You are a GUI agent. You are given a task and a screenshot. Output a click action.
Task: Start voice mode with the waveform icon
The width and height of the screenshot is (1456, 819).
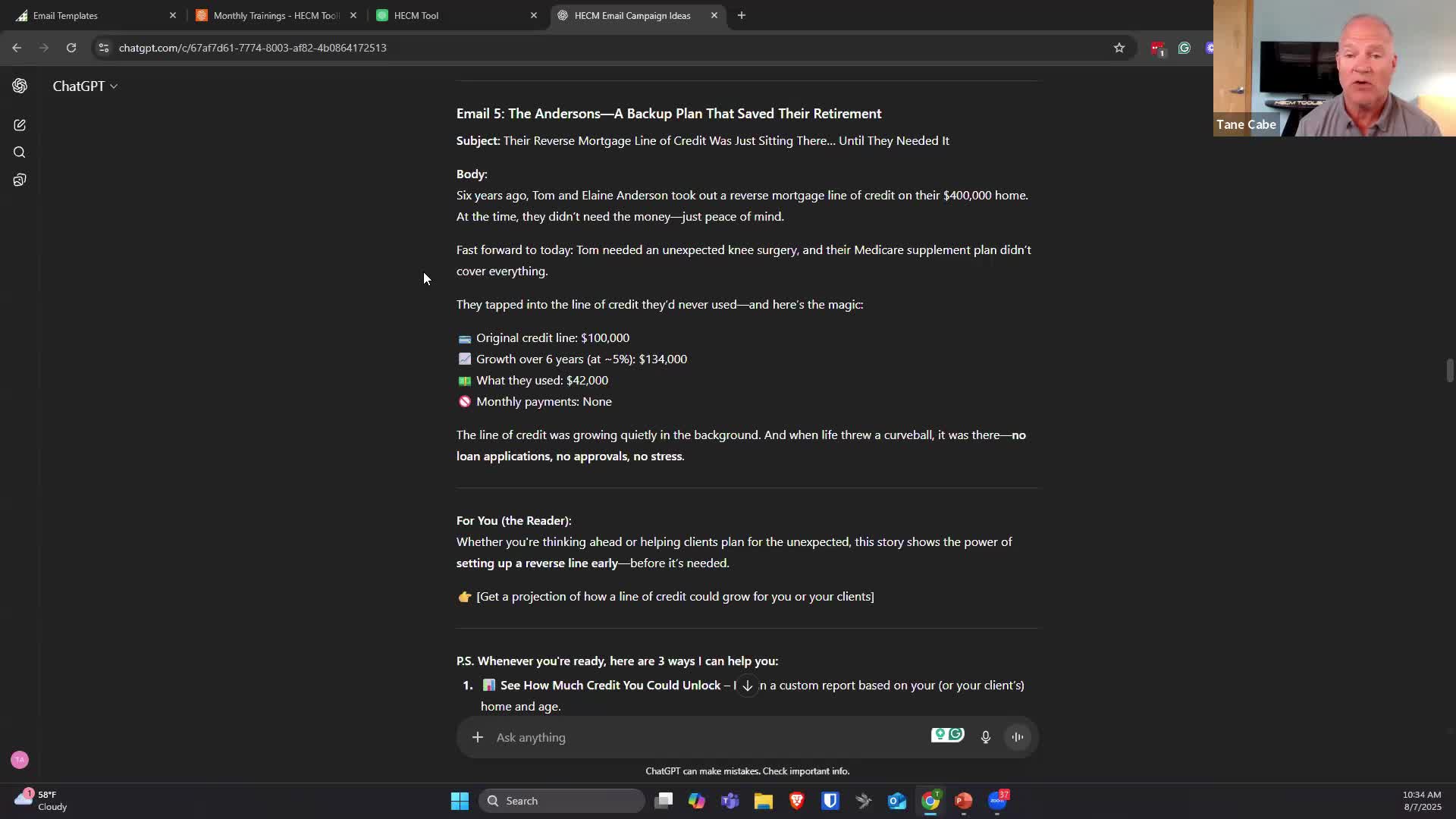(x=1018, y=737)
